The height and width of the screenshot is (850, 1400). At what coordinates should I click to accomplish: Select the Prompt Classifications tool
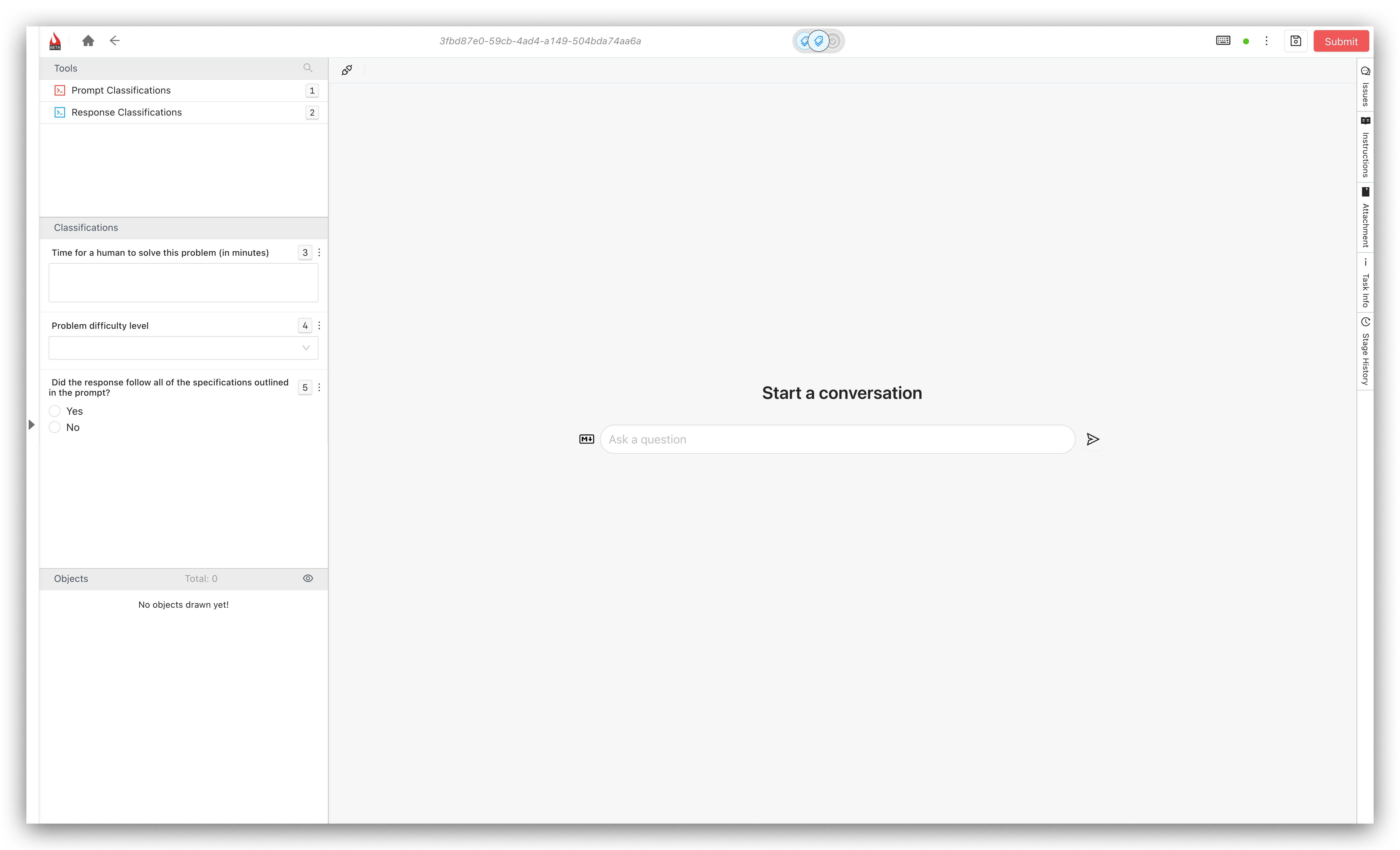click(184, 90)
